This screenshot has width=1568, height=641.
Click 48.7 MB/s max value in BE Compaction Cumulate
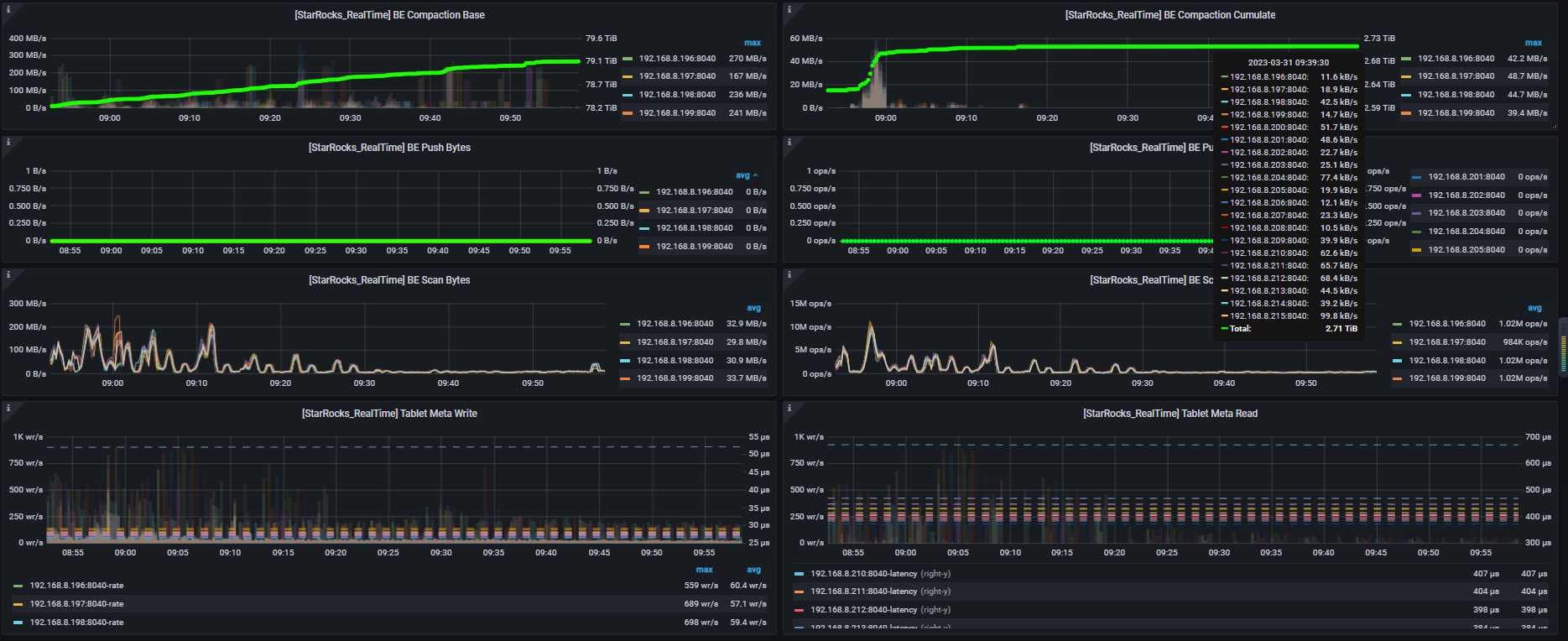pyautogui.click(x=1528, y=76)
